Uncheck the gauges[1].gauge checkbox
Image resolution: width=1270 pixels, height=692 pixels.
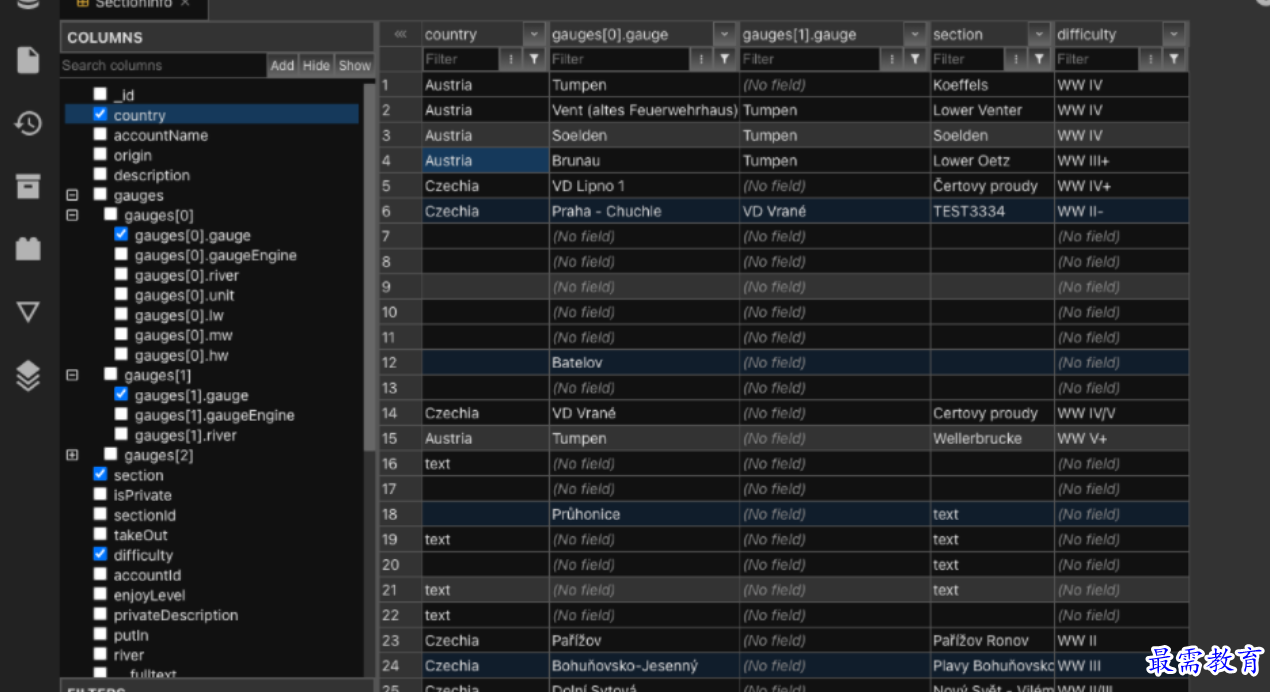point(121,395)
